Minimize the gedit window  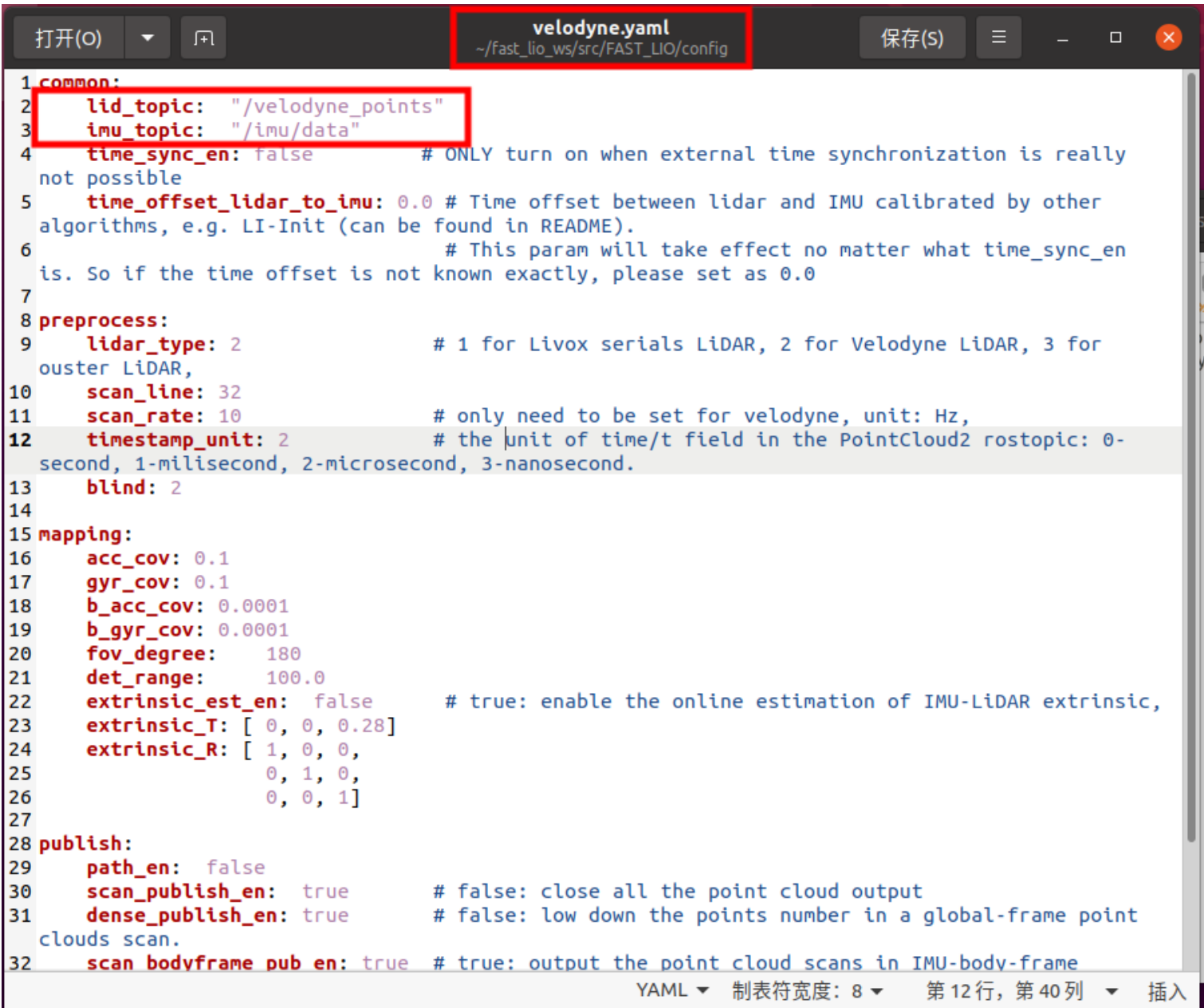click(1062, 38)
